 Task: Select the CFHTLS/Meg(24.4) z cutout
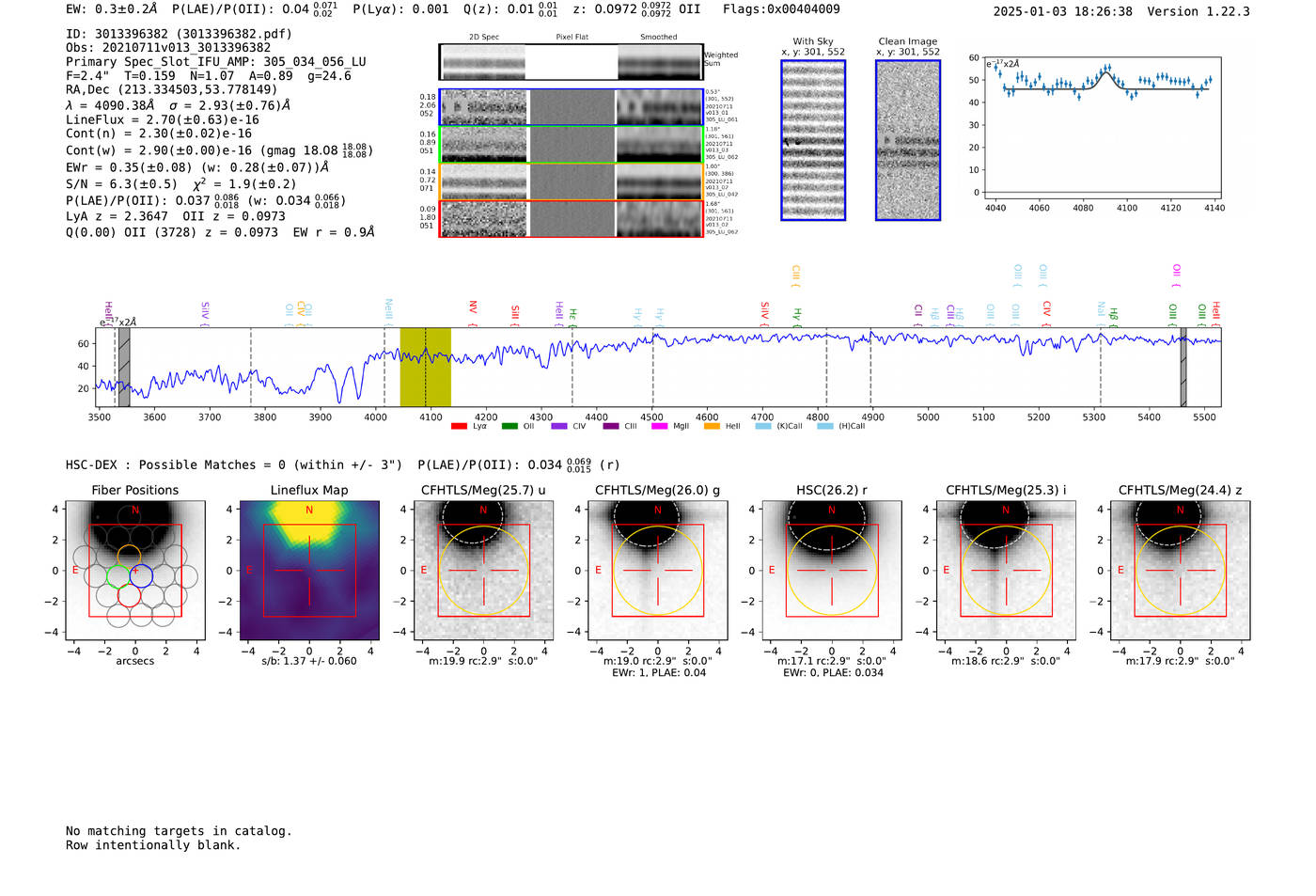[1181, 571]
